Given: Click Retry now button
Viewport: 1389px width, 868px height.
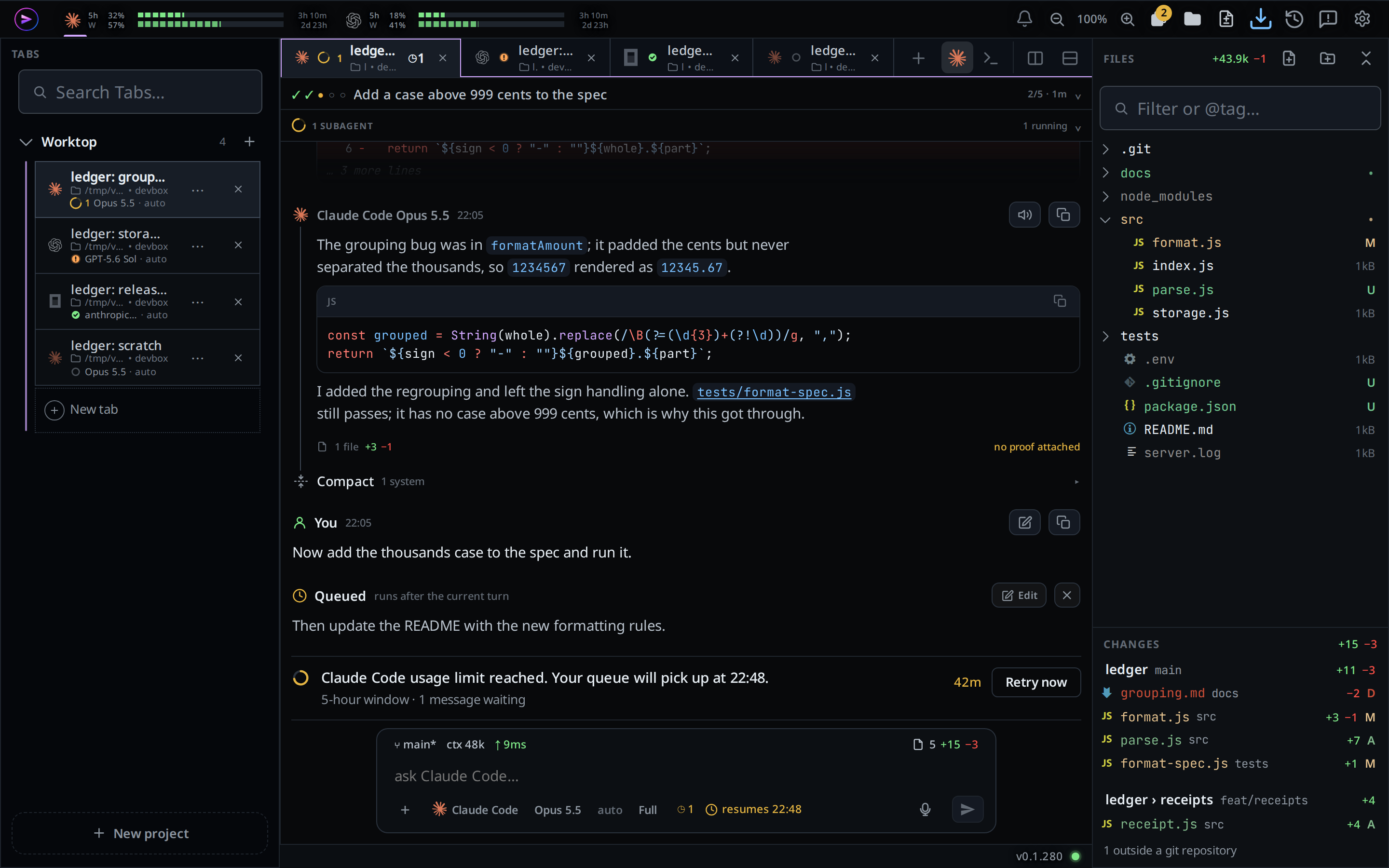Looking at the screenshot, I should (1035, 682).
